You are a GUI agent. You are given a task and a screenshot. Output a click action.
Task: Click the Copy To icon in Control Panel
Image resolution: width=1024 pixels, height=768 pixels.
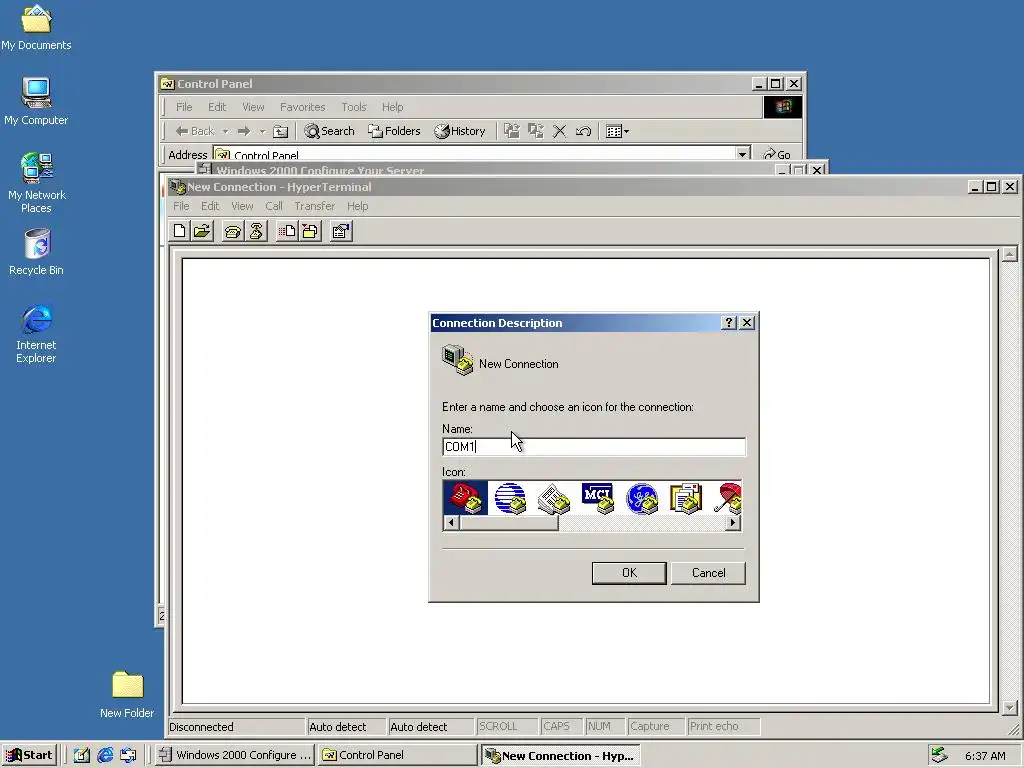click(x=536, y=131)
